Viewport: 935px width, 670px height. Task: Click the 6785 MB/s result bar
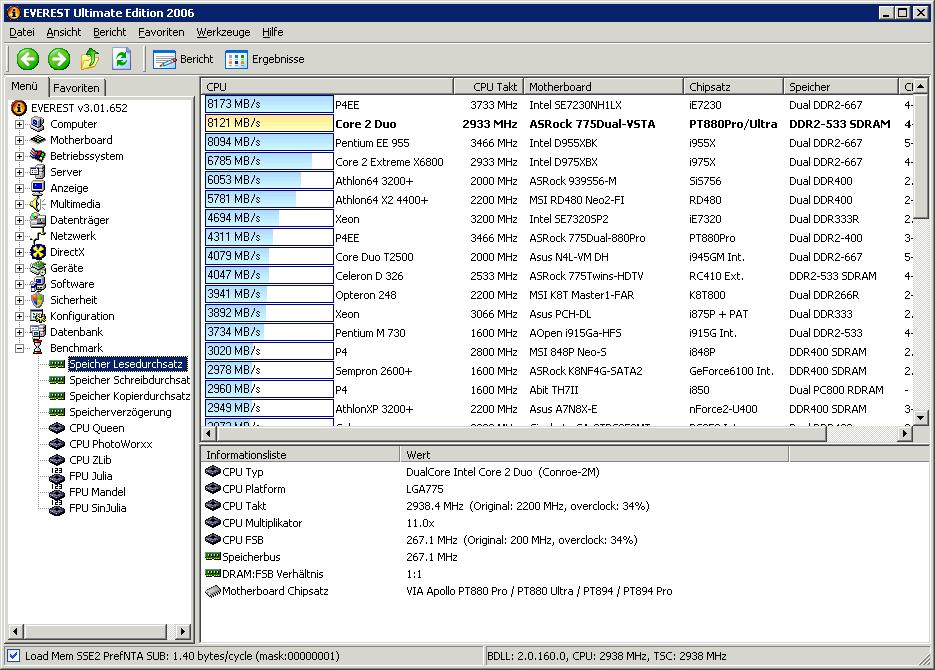tap(269, 161)
